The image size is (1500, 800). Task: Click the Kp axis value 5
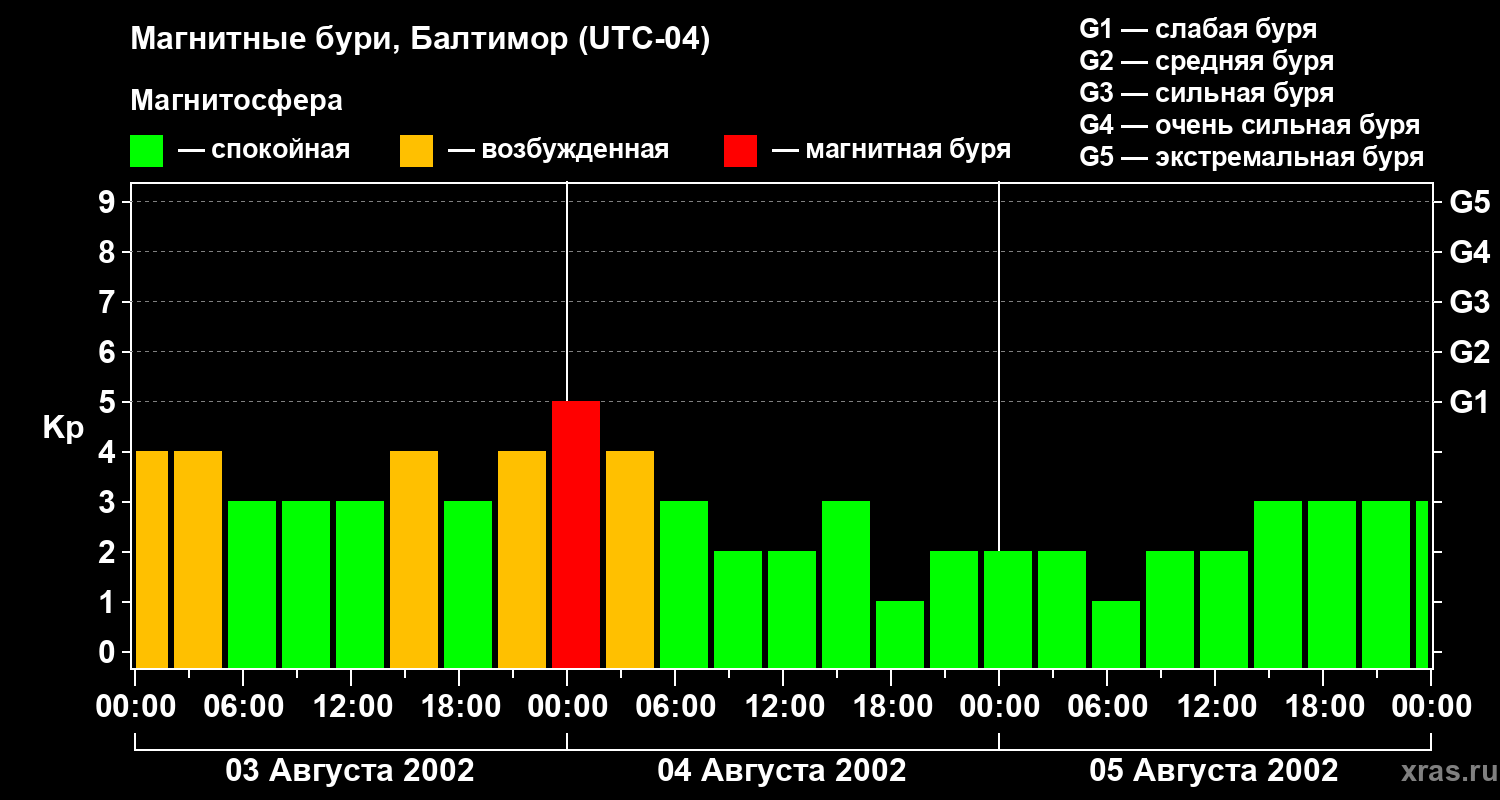[109, 402]
